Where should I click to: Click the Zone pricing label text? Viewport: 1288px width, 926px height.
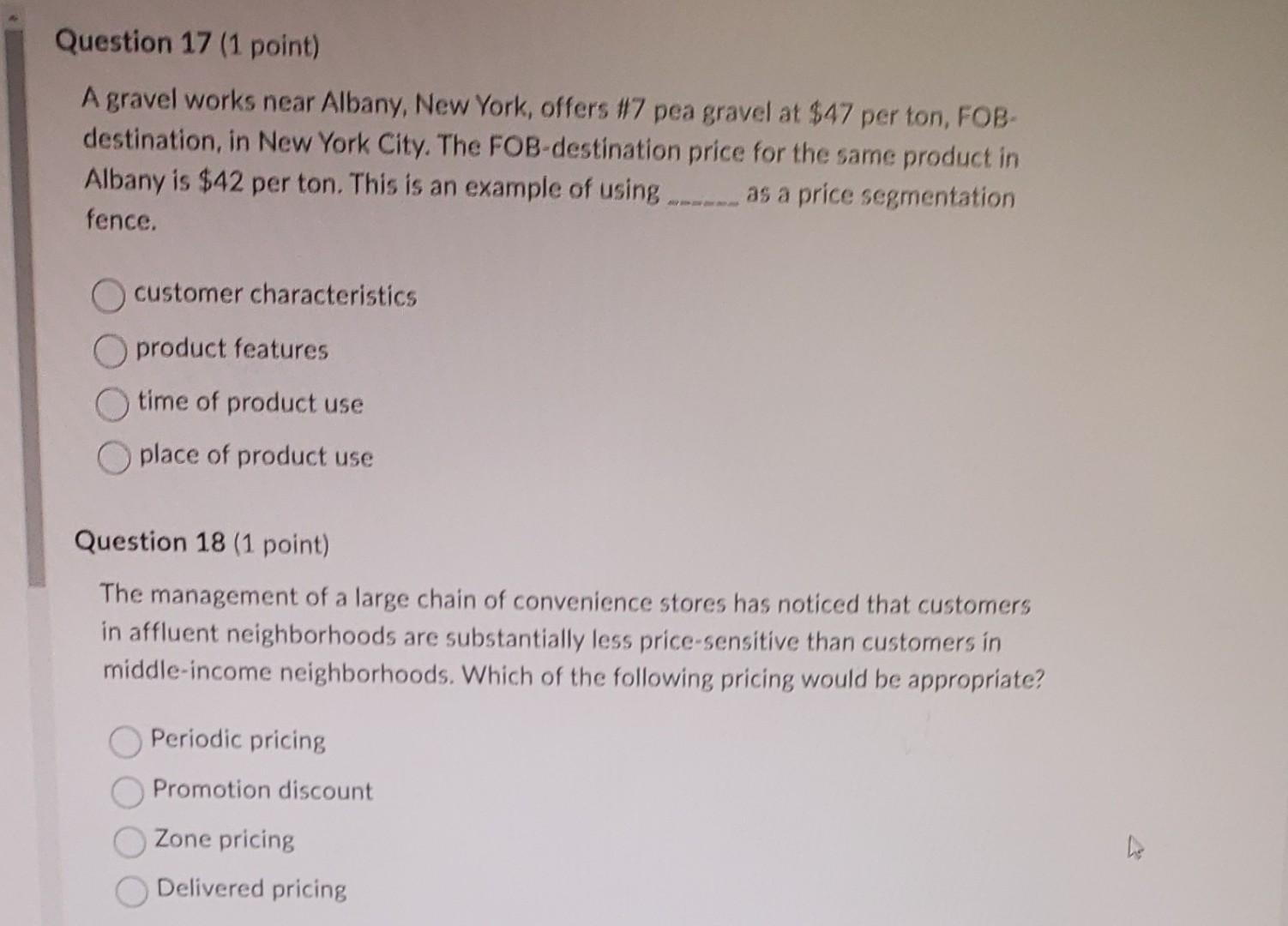(x=225, y=840)
